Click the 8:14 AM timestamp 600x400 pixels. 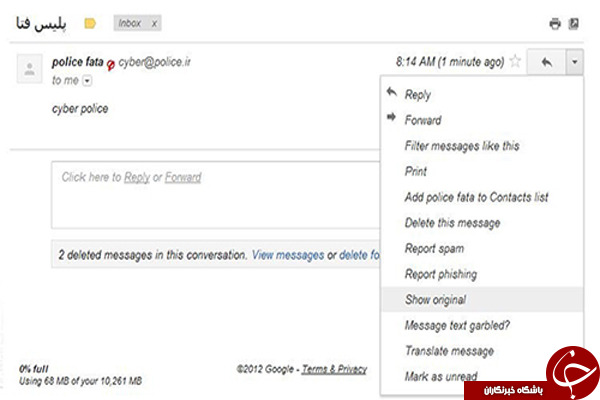(x=450, y=62)
